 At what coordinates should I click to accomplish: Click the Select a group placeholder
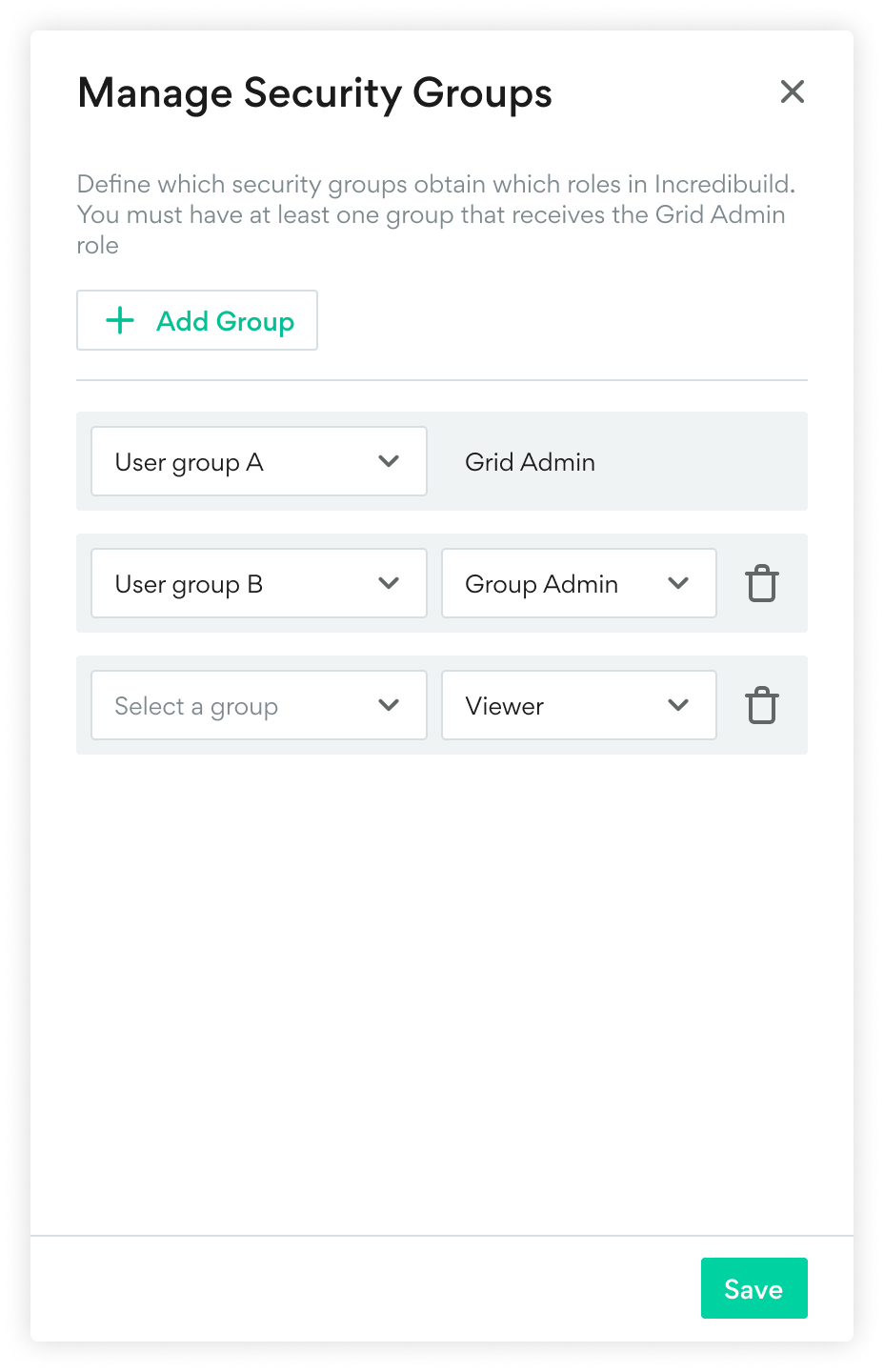coord(196,706)
